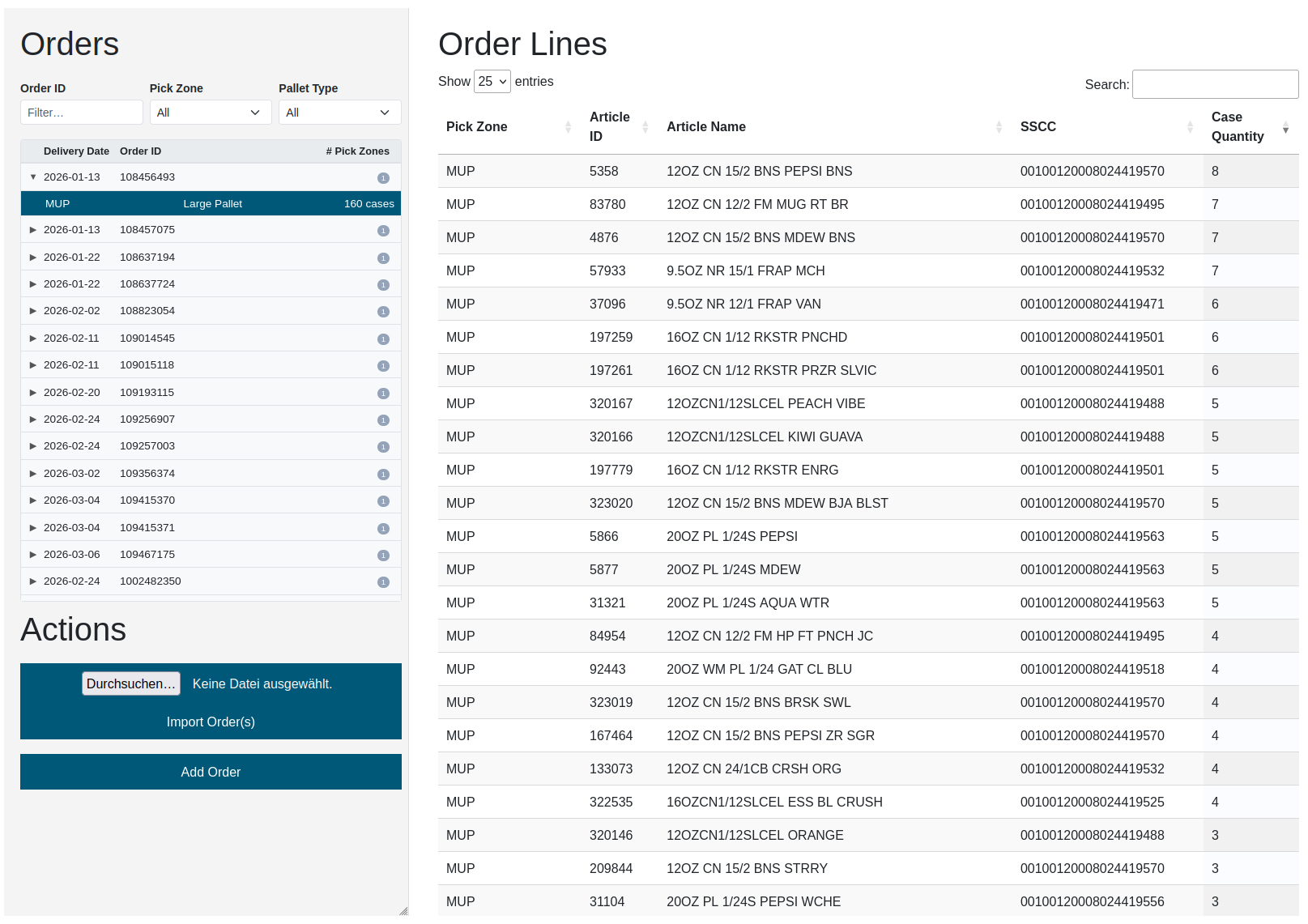Screen dimensions: 1308x924
Task: Click SSCC 00100120008024419518 cell
Action: [x=1092, y=670]
